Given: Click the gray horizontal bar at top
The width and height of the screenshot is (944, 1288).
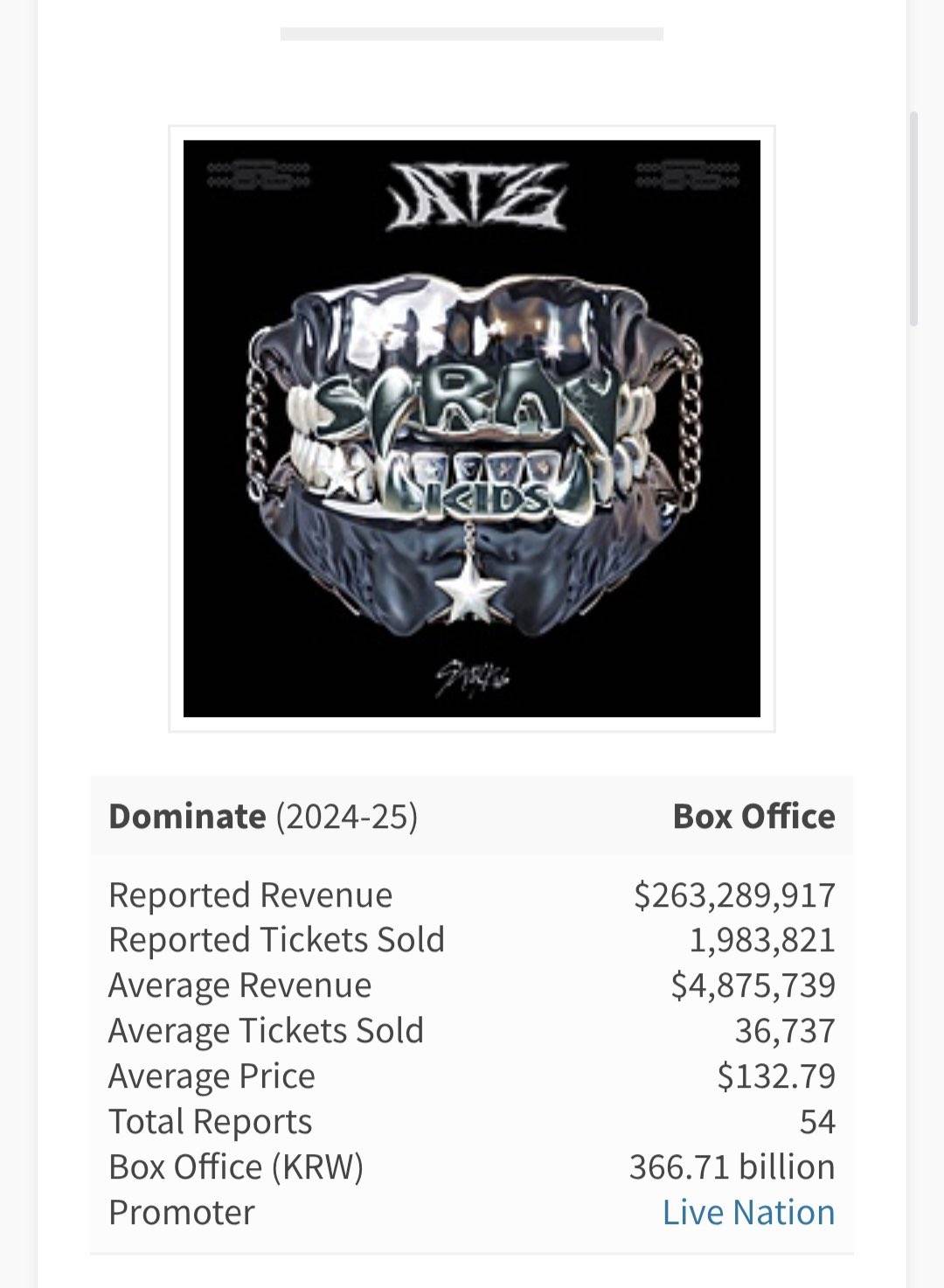Looking at the screenshot, I should click(471, 34).
